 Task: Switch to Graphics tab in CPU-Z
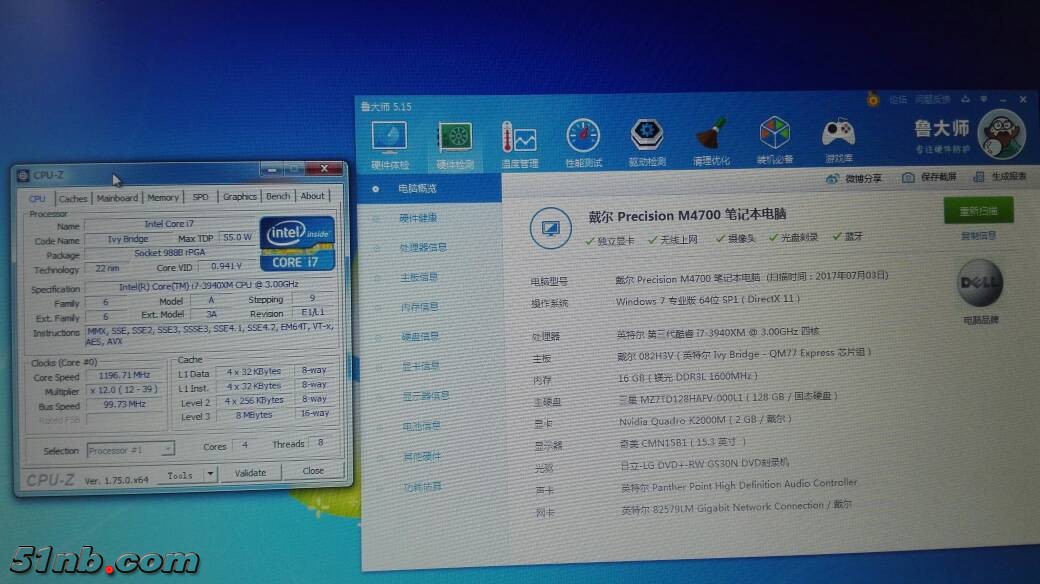tap(239, 197)
